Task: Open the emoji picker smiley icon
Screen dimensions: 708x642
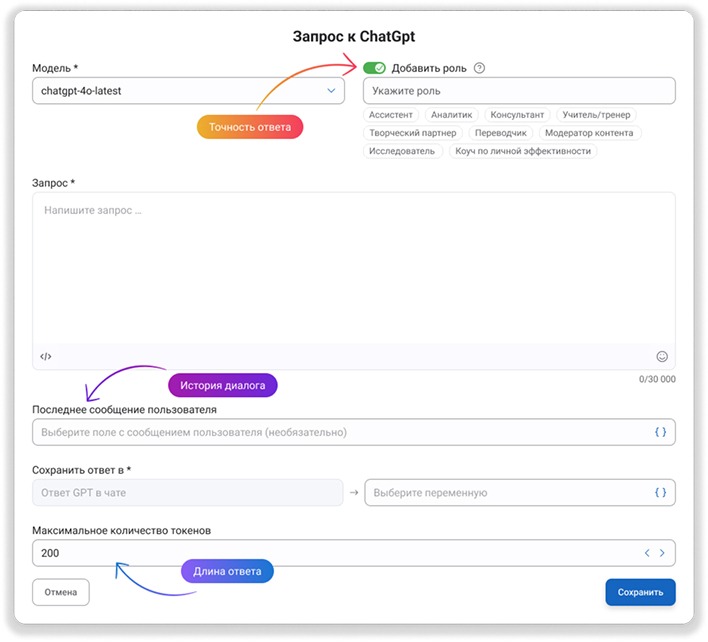Action: [x=662, y=356]
